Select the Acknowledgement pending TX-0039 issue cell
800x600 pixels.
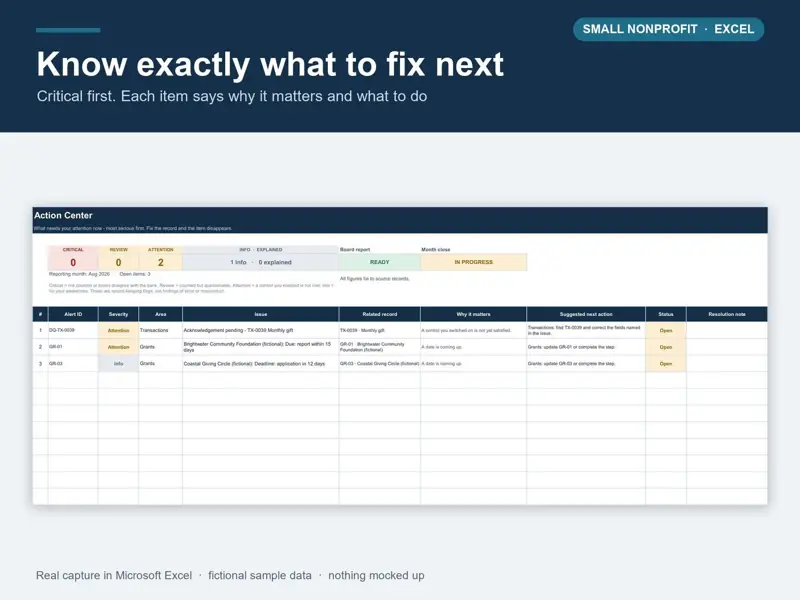pos(261,330)
